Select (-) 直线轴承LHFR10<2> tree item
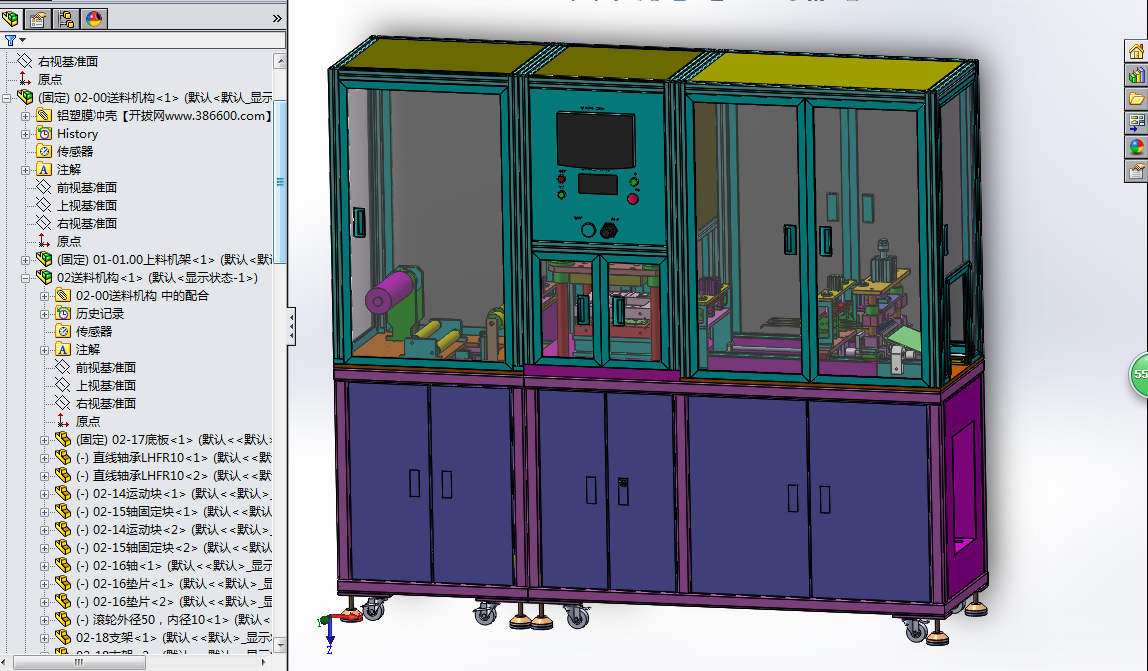 pyautogui.click(x=174, y=476)
